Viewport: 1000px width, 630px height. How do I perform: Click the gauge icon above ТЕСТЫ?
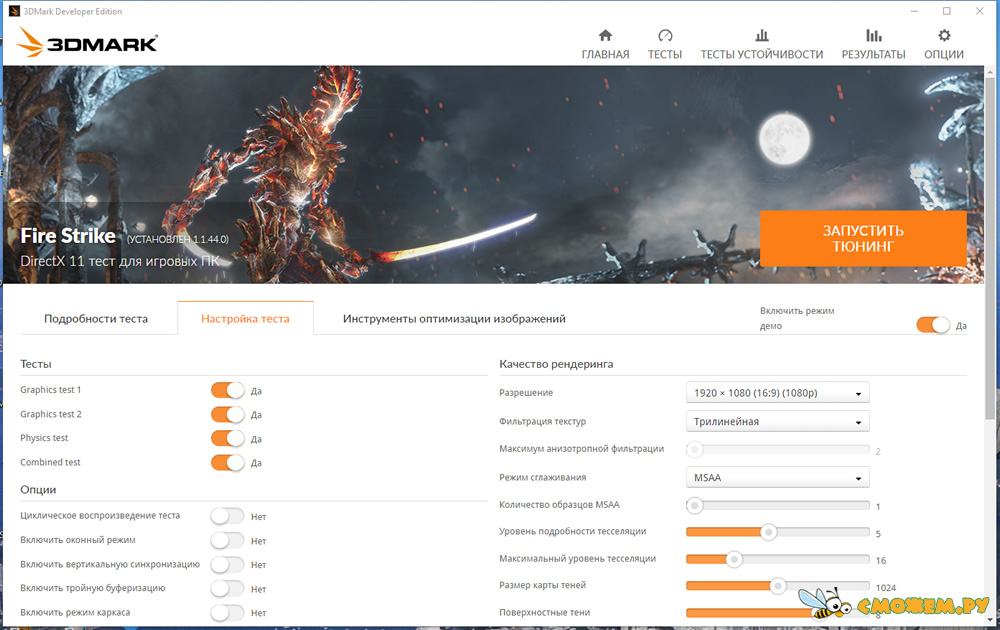665,35
